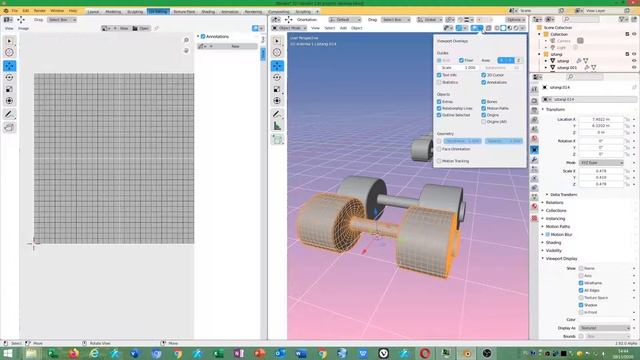Click the Location X value field
The image size is (640, 360).
601,119
